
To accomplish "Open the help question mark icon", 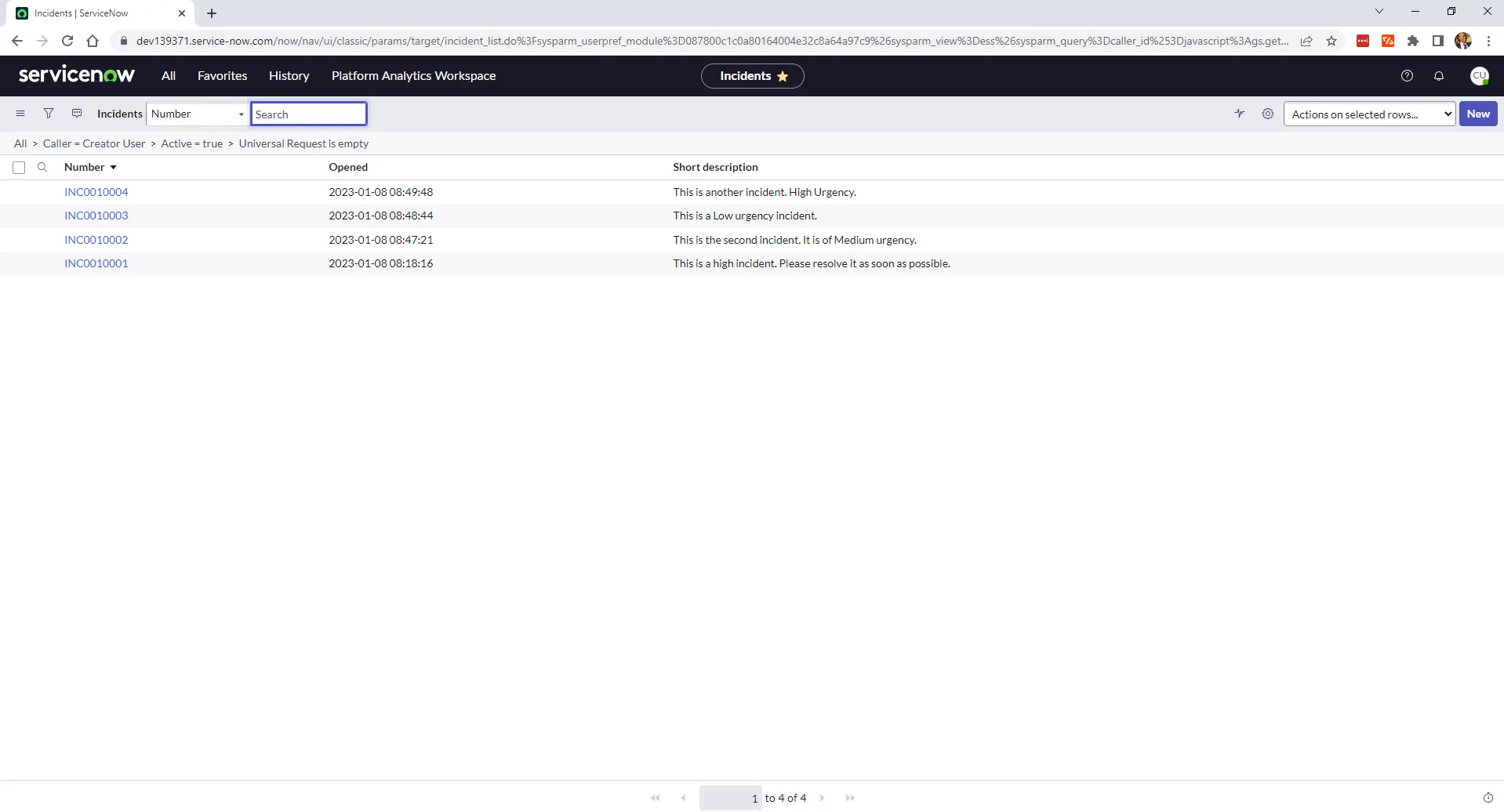I will [1407, 76].
